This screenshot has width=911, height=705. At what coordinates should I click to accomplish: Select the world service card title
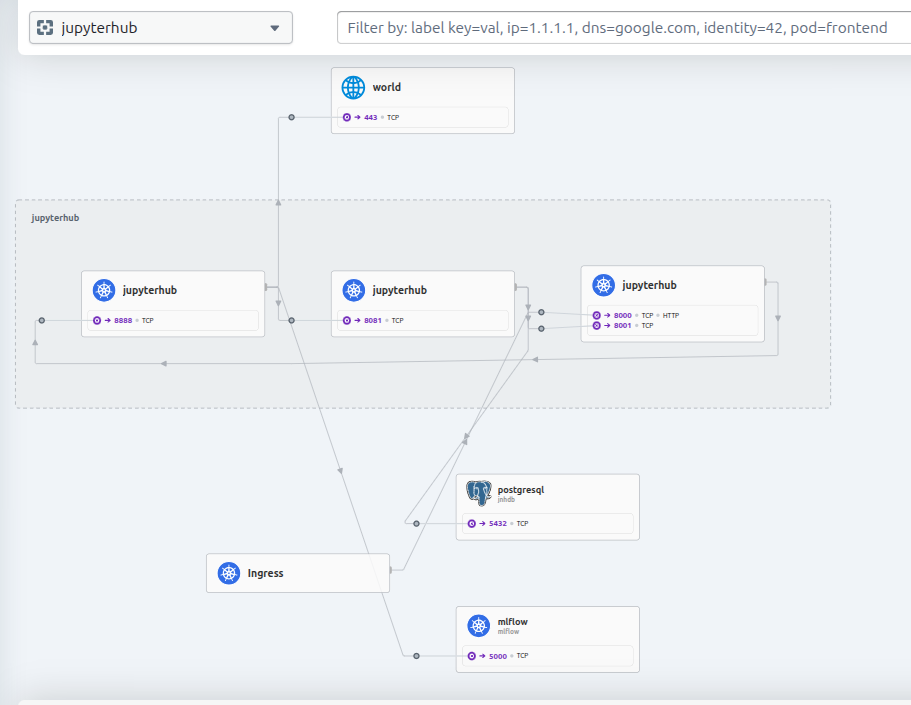click(386, 87)
